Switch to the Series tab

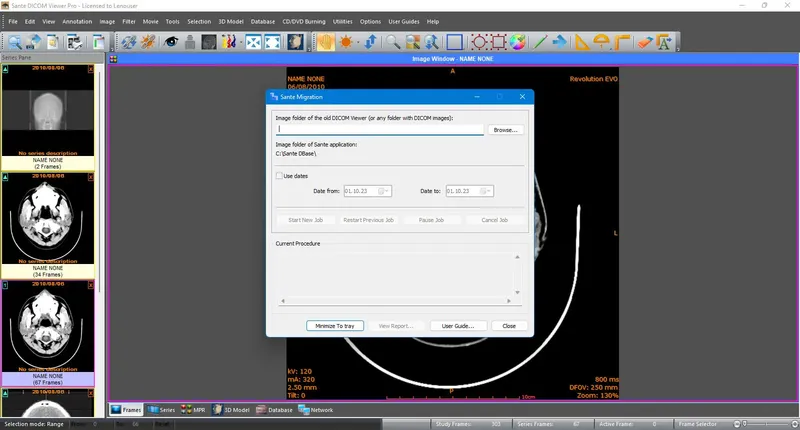click(161, 410)
